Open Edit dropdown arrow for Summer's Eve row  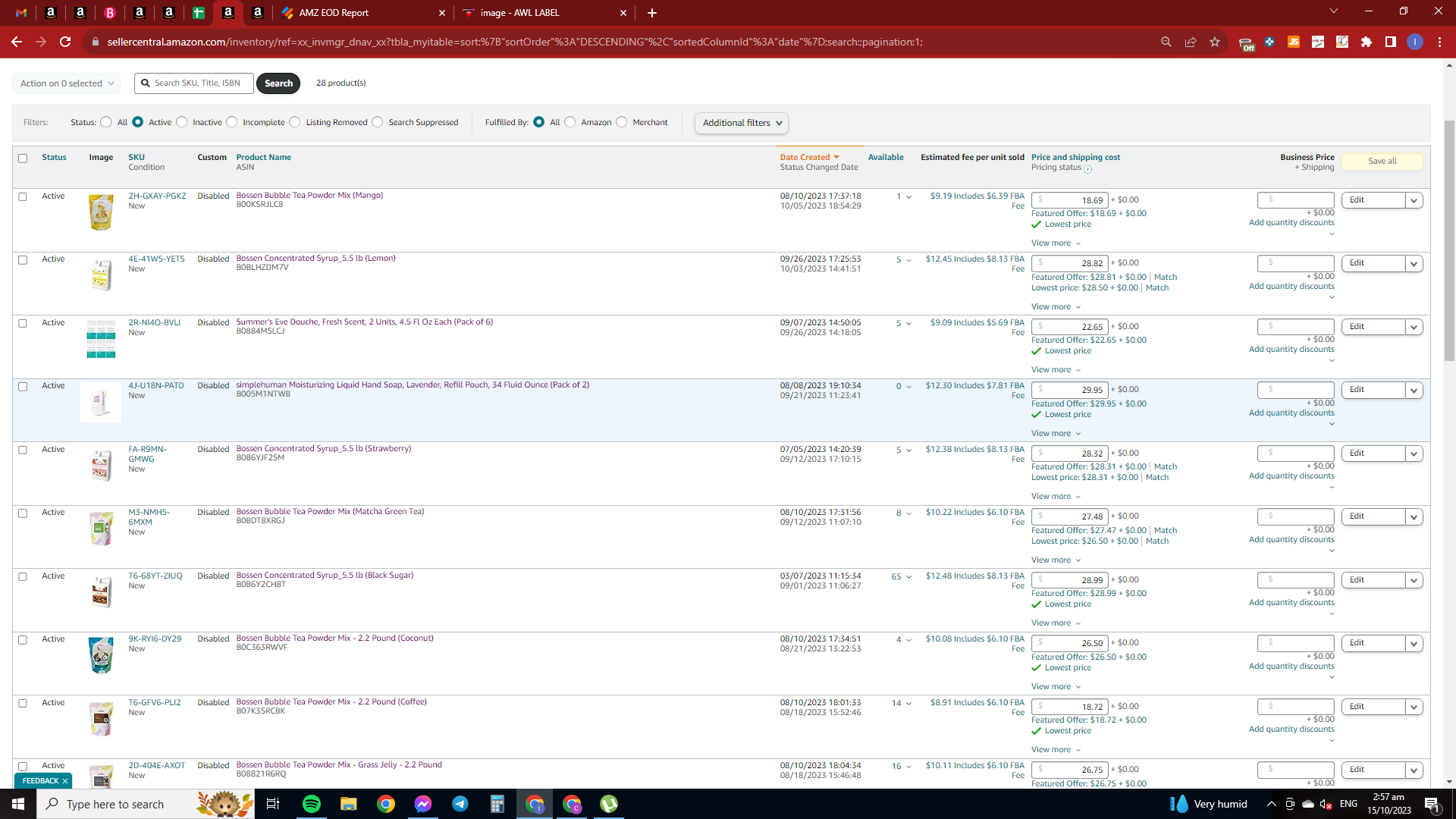[x=1414, y=327]
